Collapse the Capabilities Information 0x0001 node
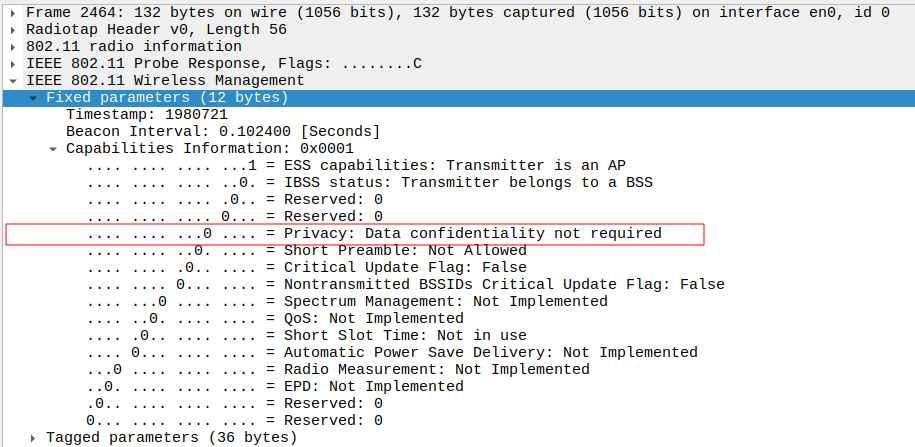Viewport: 915px width, 447px height. (x=53, y=149)
